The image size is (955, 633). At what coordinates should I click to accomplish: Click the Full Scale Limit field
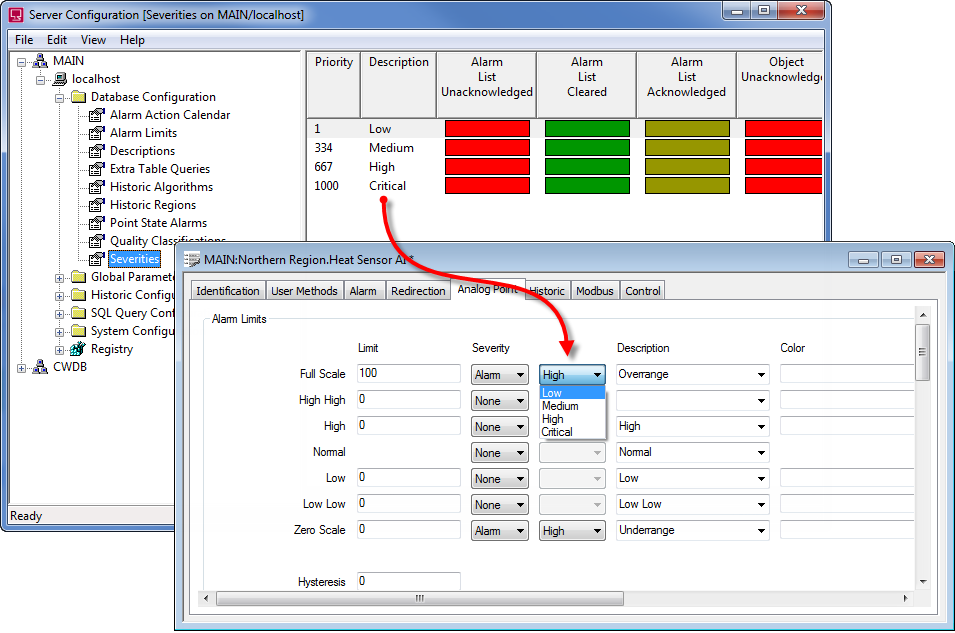click(x=408, y=374)
